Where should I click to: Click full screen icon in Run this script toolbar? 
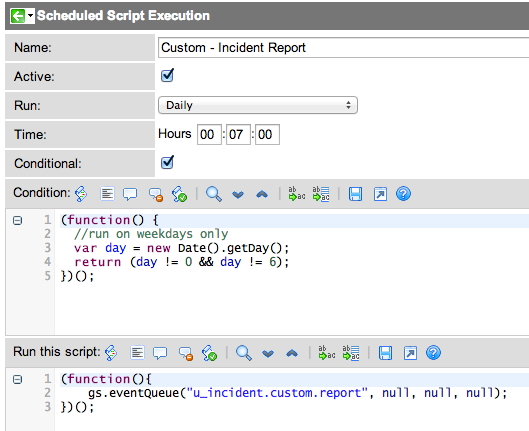pyautogui.click(x=410, y=353)
